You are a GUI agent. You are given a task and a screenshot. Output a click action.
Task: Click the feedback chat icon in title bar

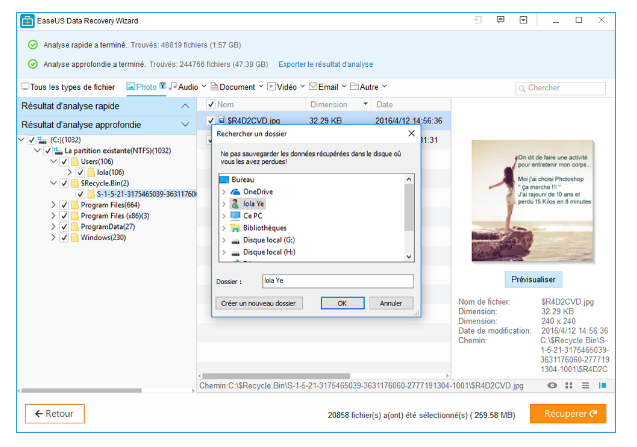500,20
